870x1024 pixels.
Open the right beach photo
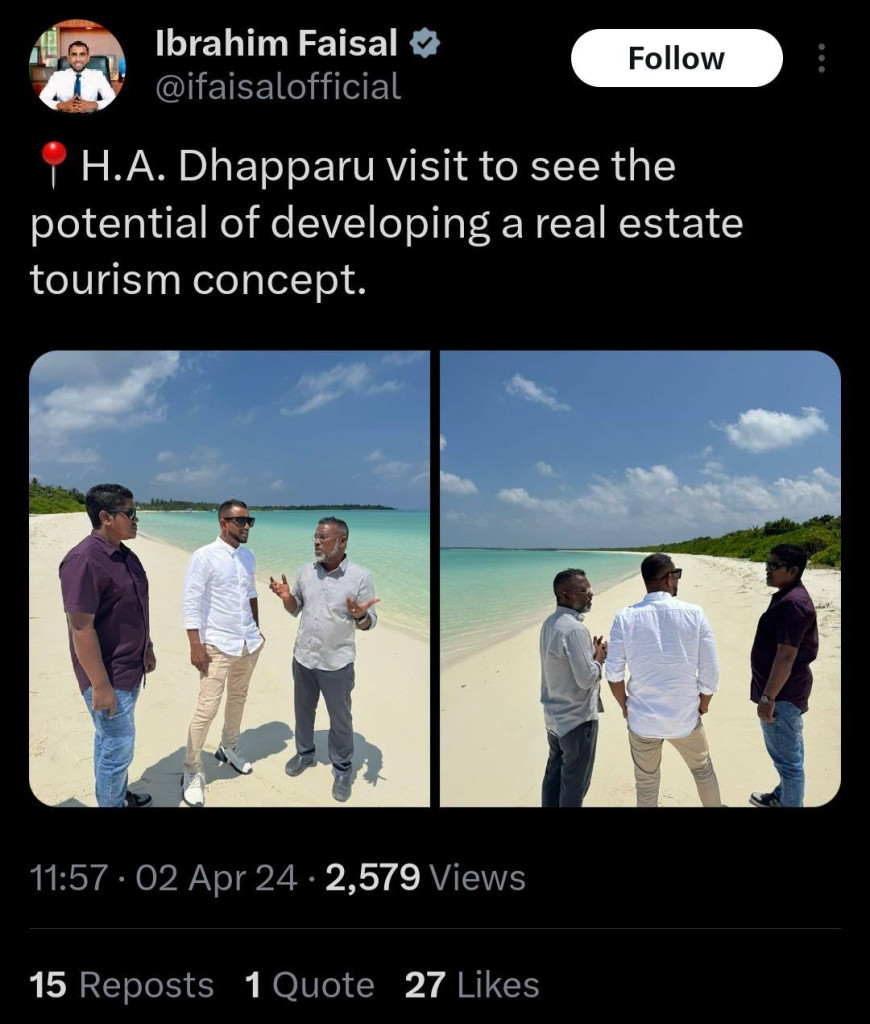click(640, 579)
